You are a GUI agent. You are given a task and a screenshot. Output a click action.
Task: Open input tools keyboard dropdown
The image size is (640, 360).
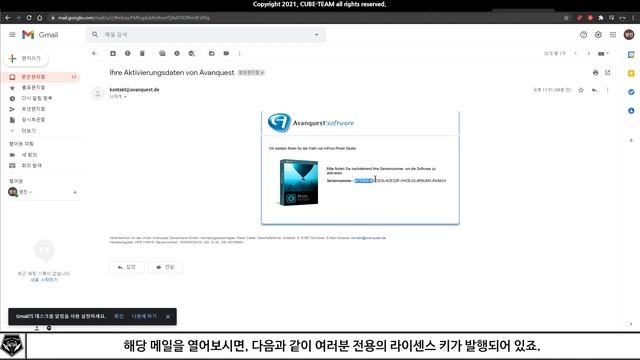pyautogui.click(x=603, y=53)
